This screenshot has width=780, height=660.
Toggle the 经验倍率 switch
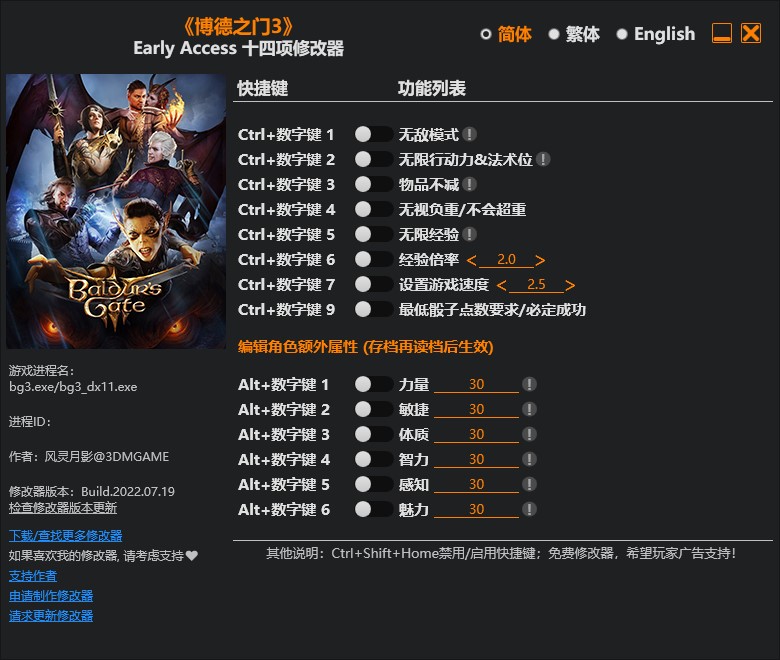[x=374, y=259]
